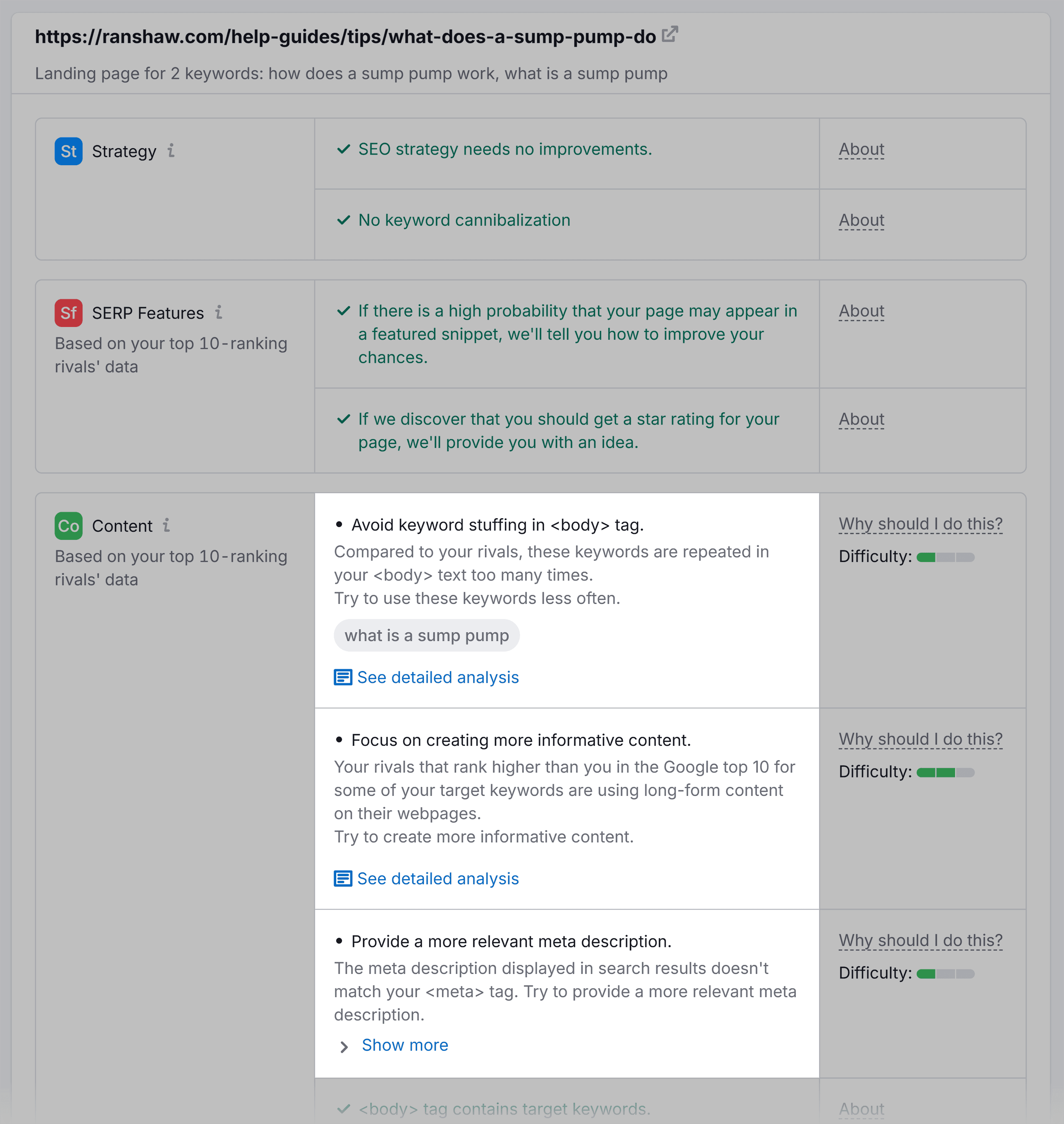Click the red Sf SERP Features badge
The image size is (1064, 1124).
coord(68,313)
